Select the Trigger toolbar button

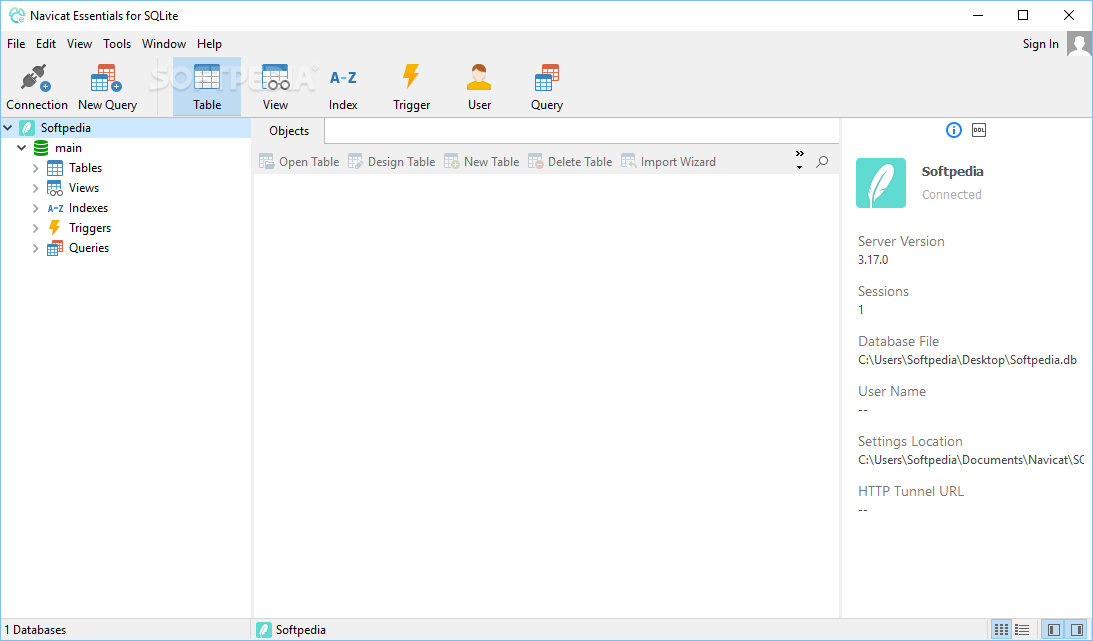click(x=411, y=87)
